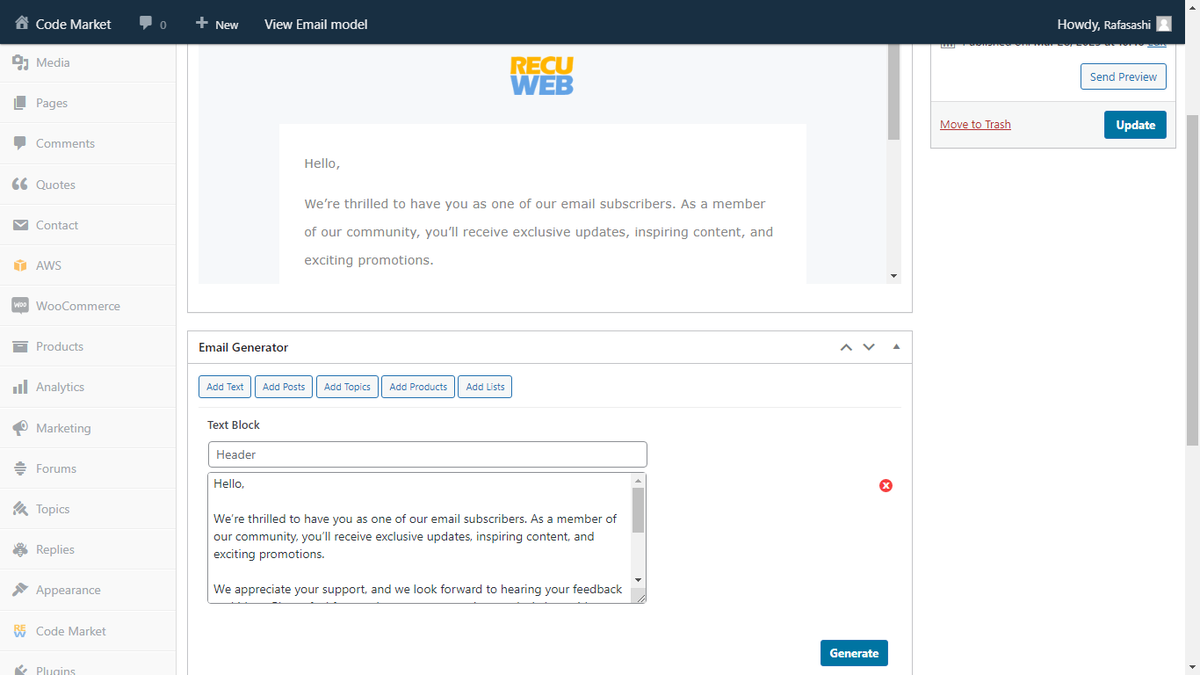
Task: Click the Quotes sidebar icon
Action: pos(20,184)
